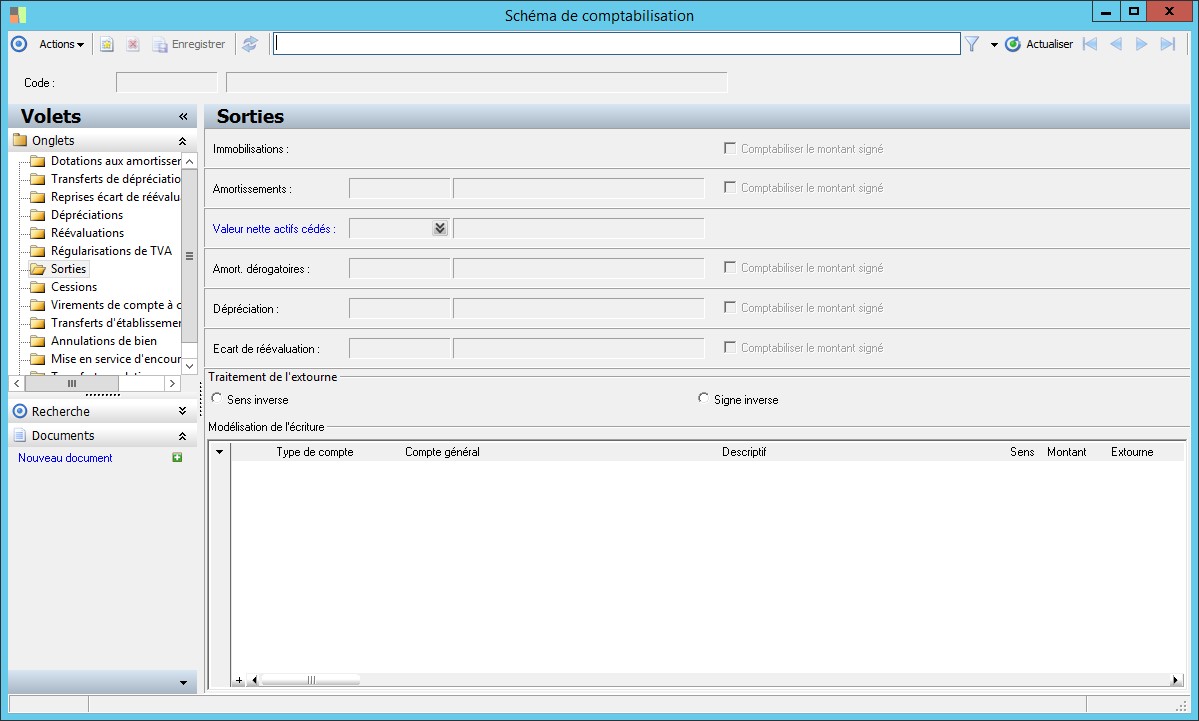Go to last record navigation icon
Viewport: 1199px width, 721px height.
1168,44
